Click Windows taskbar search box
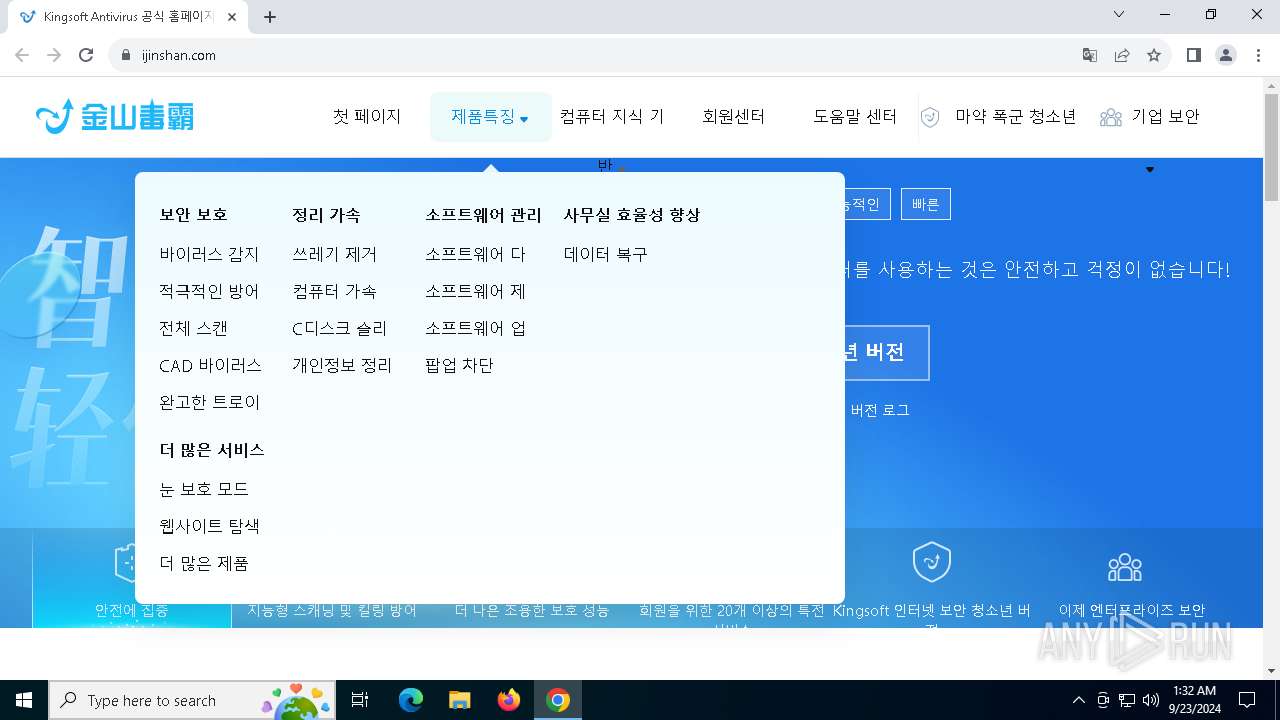Image resolution: width=1280 pixels, height=720 pixels. click(x=191, y=700)
